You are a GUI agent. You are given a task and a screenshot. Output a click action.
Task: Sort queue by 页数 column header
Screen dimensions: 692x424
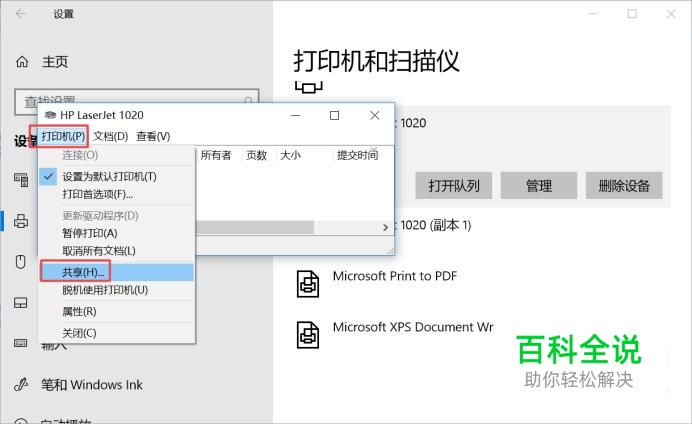256,155
